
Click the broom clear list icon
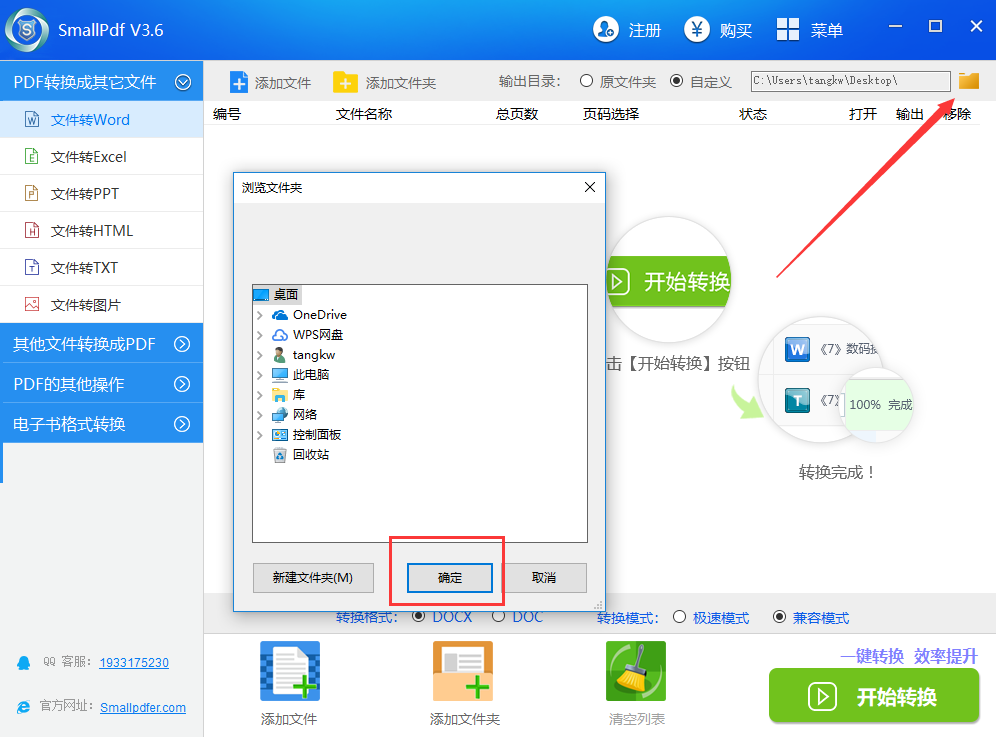(635, 671)
